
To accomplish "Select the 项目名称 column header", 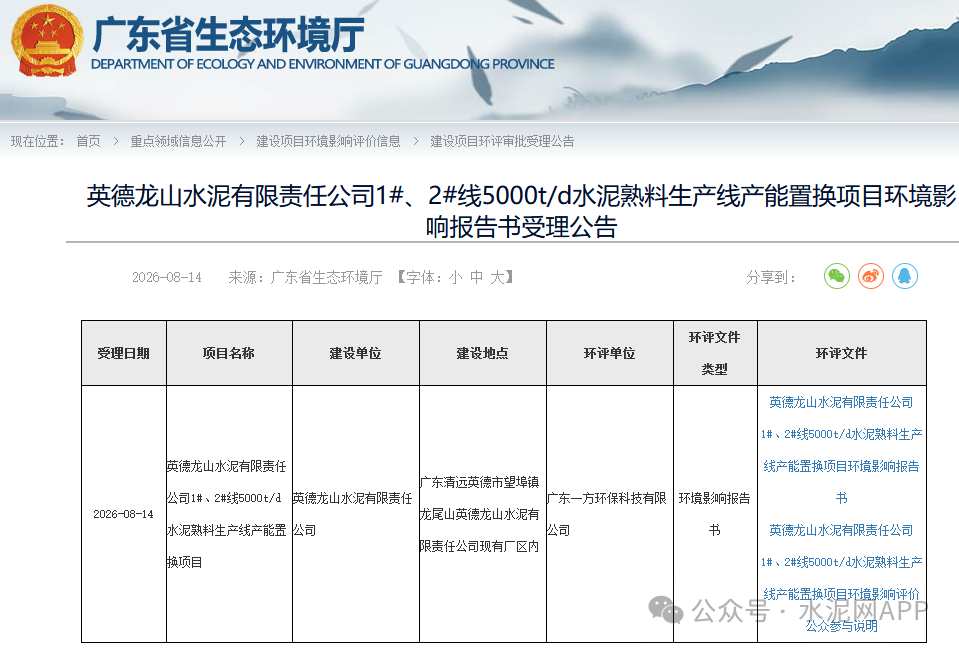I will pyautogui.click(x=229, y=353).
